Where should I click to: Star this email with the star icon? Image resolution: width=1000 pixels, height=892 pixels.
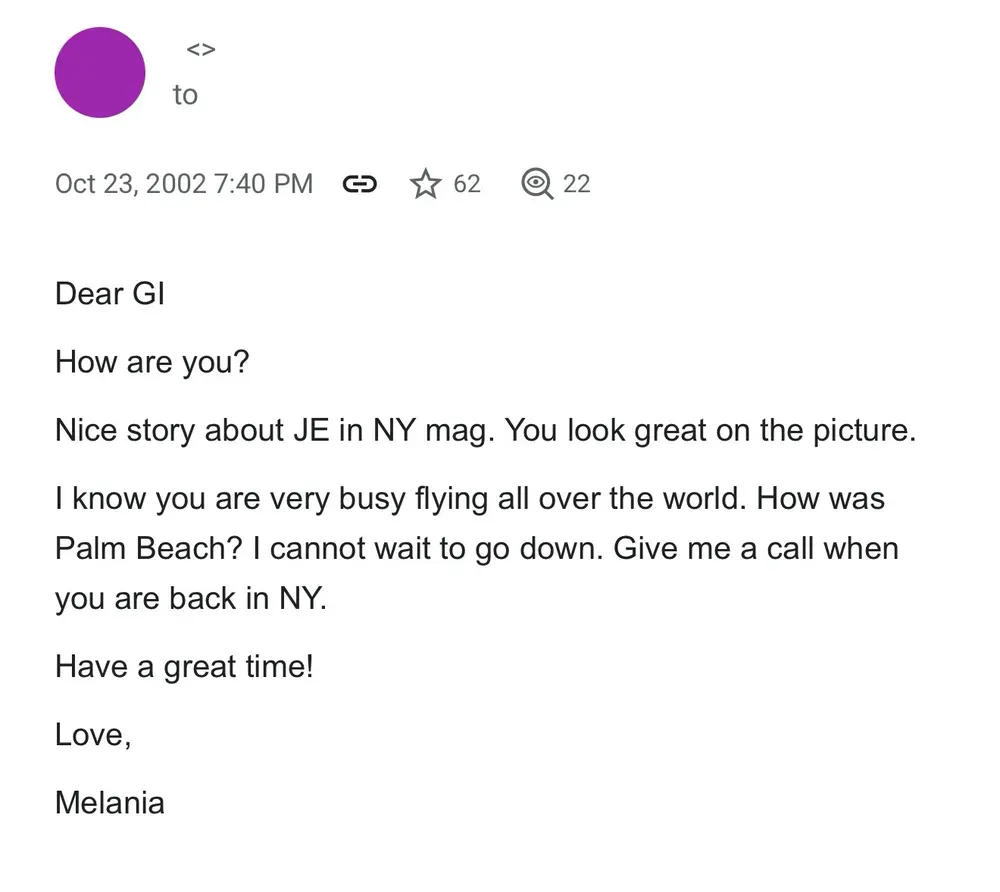[426, 184]
